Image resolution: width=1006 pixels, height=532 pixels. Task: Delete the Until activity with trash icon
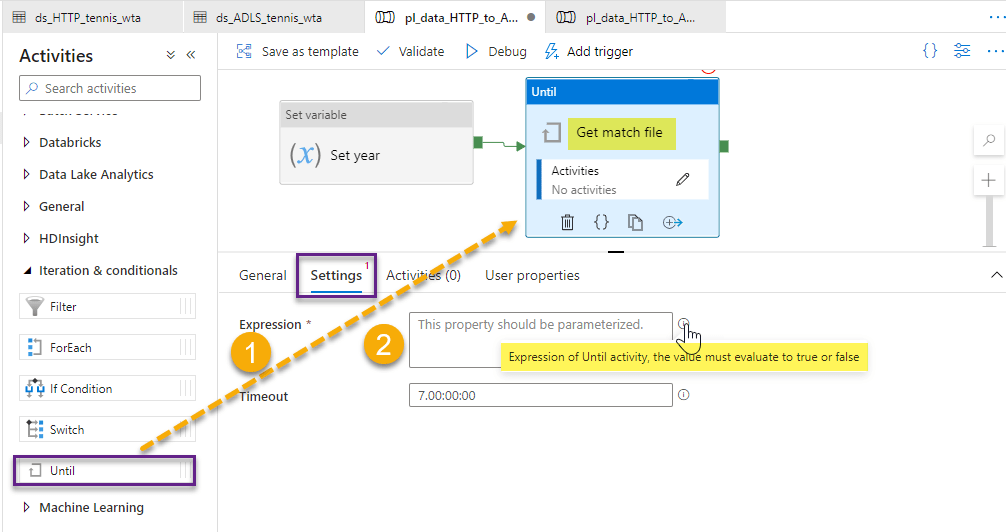coord(567,222)
